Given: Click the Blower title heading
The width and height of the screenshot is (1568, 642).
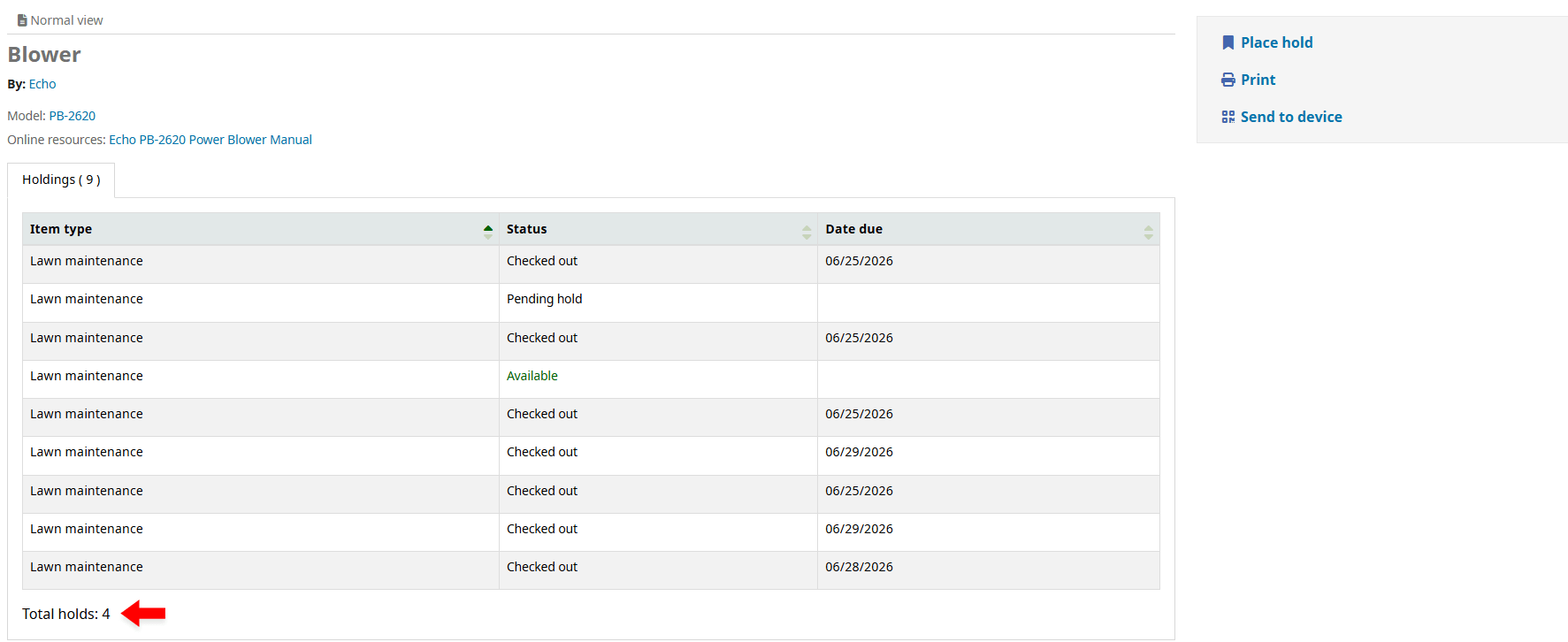Looking at the screenshot, I should pos(44,55).
